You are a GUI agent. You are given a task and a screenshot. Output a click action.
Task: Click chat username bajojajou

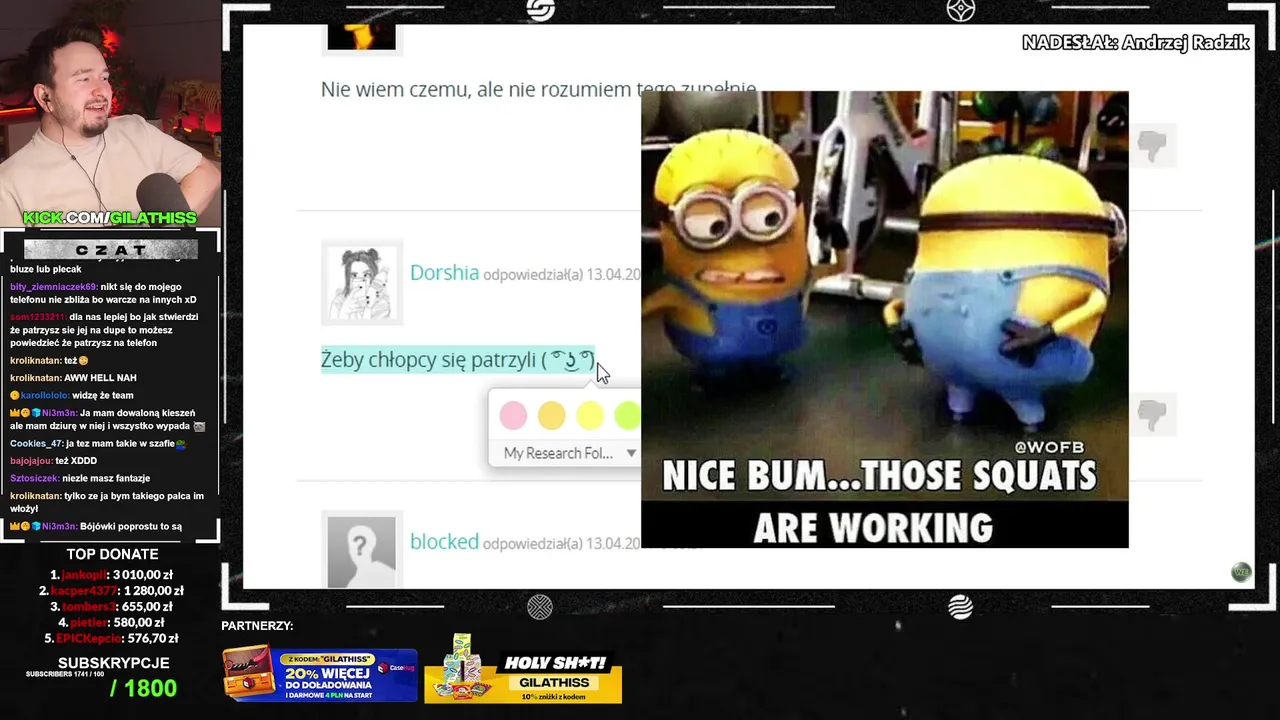tap(31, 461)
